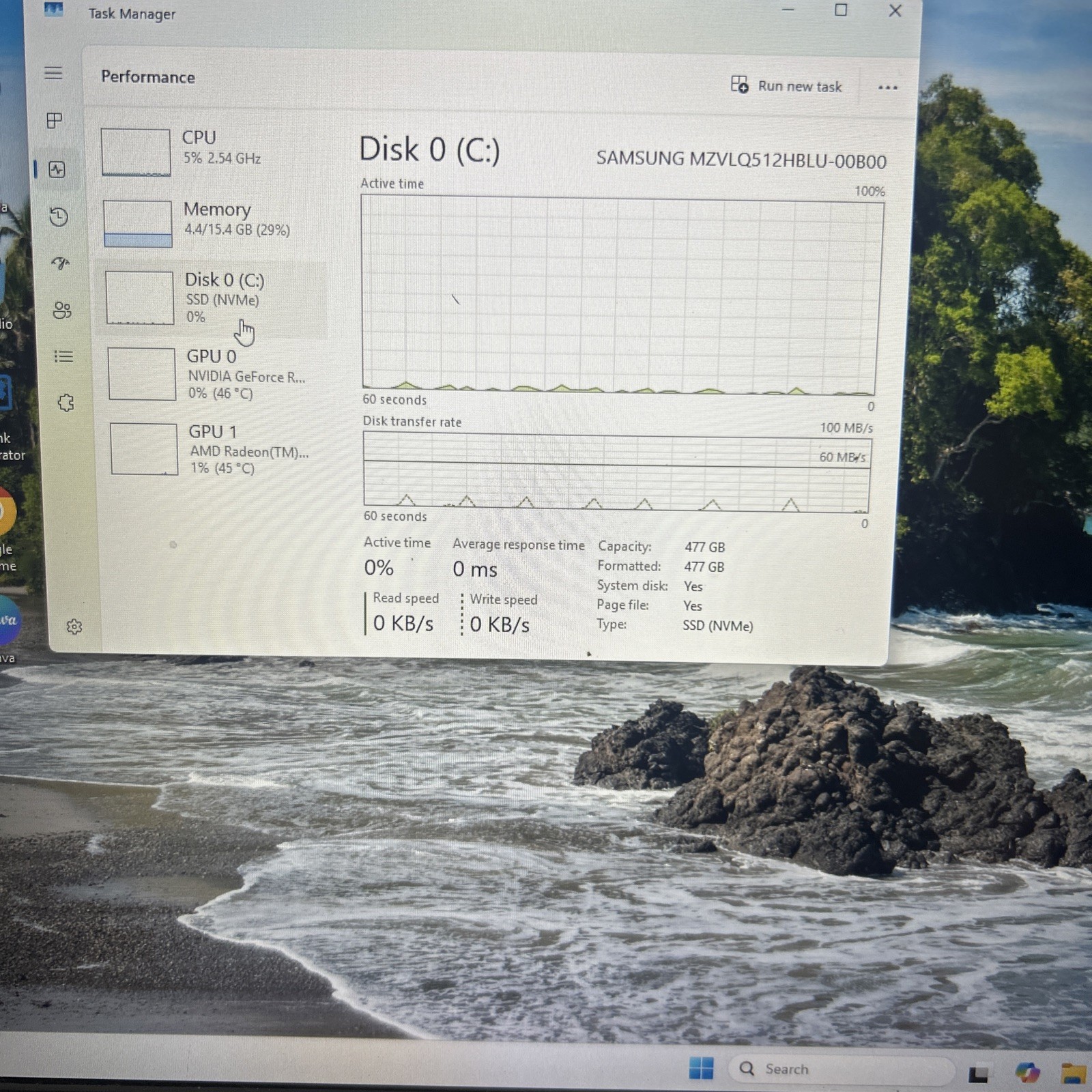Viewport: 1092px width, 1092px height.
Task: Minimize the Task Manager window
Action: (x=788, y=10)
